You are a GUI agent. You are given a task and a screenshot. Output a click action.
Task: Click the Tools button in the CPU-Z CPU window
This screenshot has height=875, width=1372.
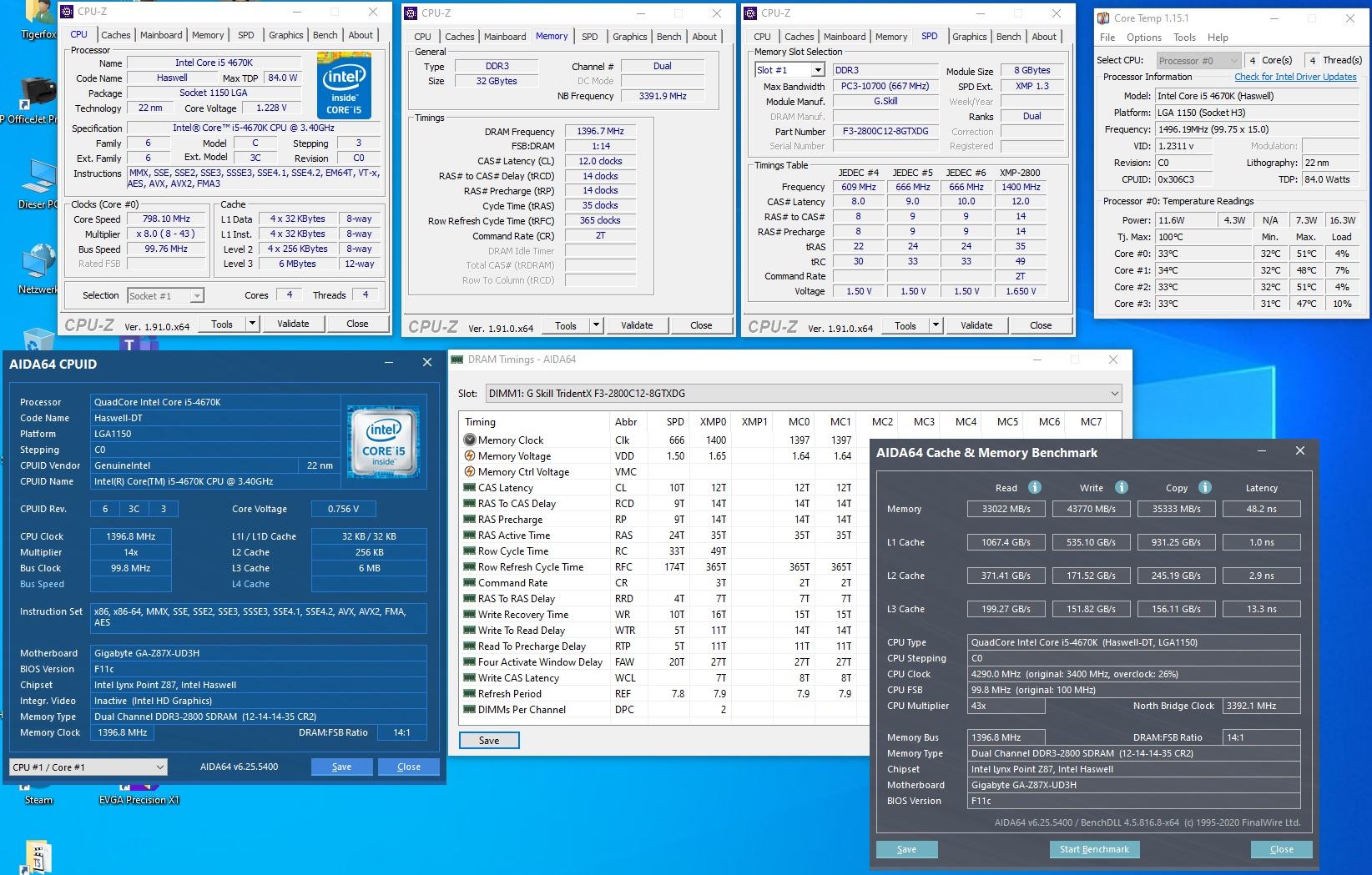(x=222, y=324)
